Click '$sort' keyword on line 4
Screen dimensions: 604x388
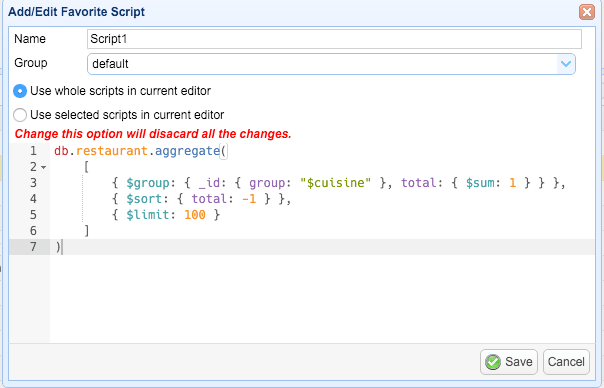pos(144,199)
